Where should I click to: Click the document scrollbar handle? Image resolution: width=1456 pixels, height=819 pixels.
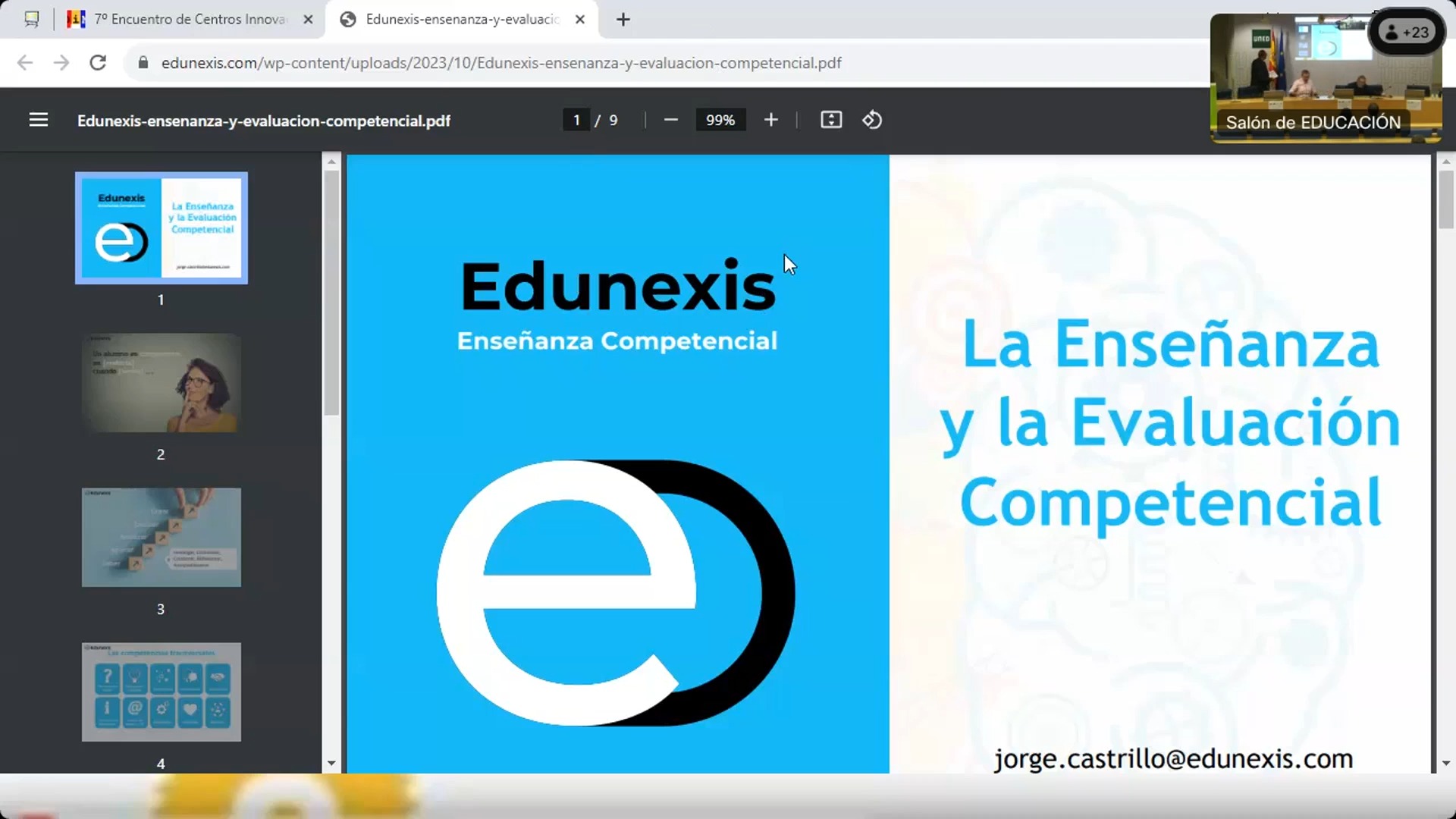[1445, 199]
